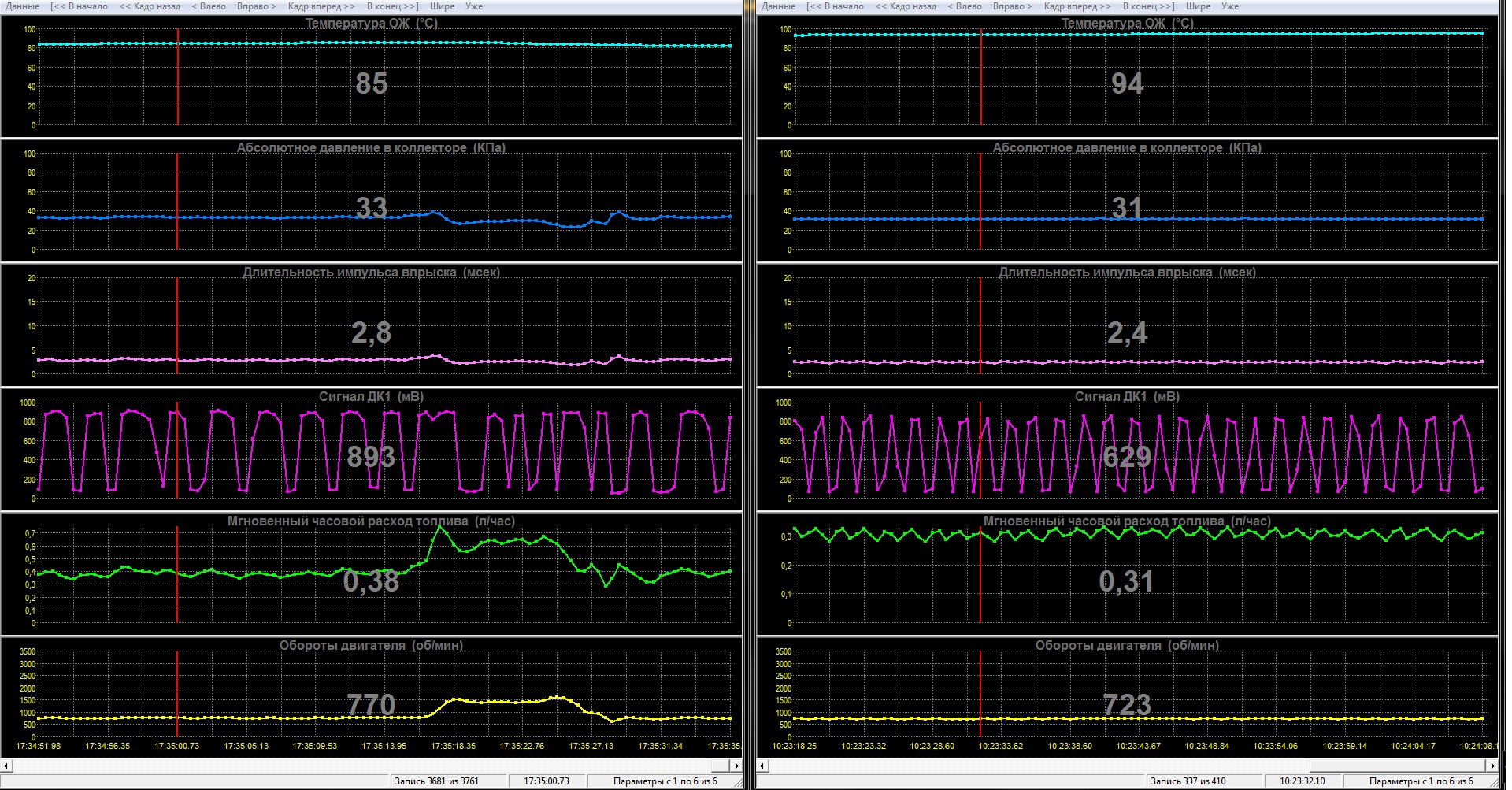This screenshot has height=790, width=1512.
Task: Click 'В конец >>]' in the left window
Action: click(x=393, y=6)
